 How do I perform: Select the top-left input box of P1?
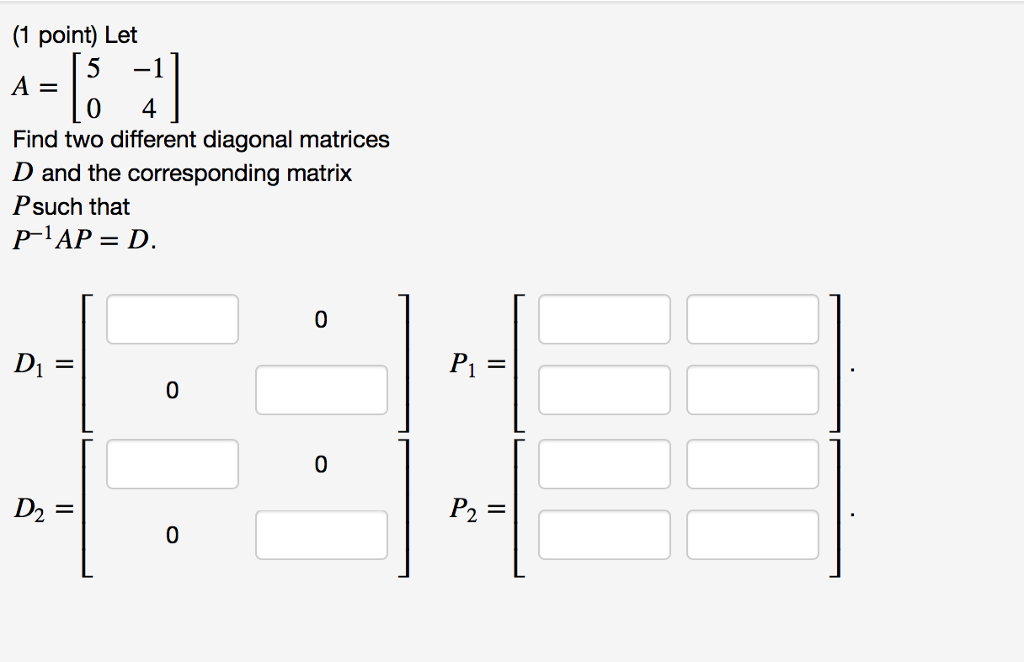point(604,319)
